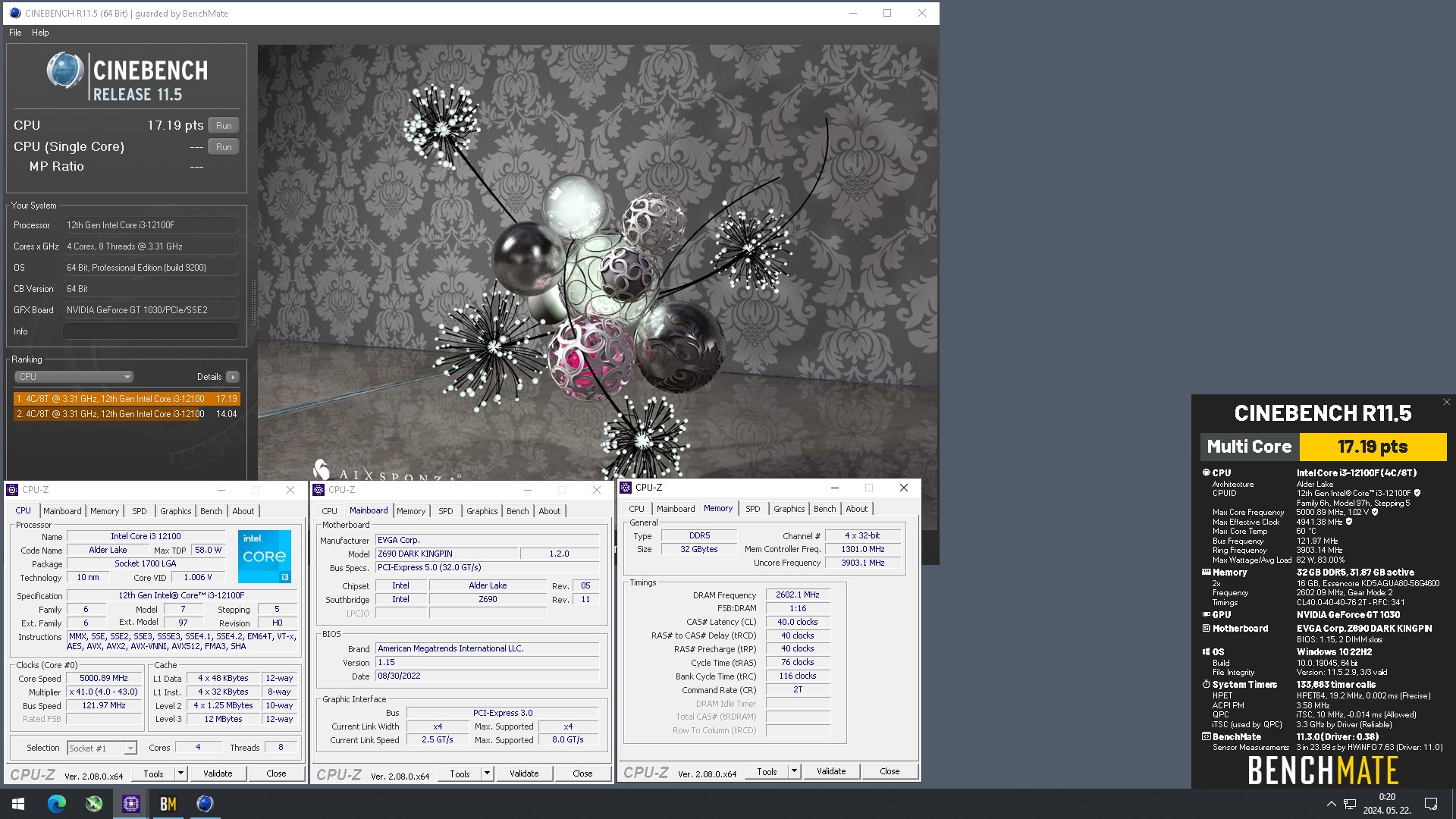The width and height of the screenshot is (1456, 819).
Task: Expand Tools dropdown arrow in first CPU-Z window
Action: point(180,773)
